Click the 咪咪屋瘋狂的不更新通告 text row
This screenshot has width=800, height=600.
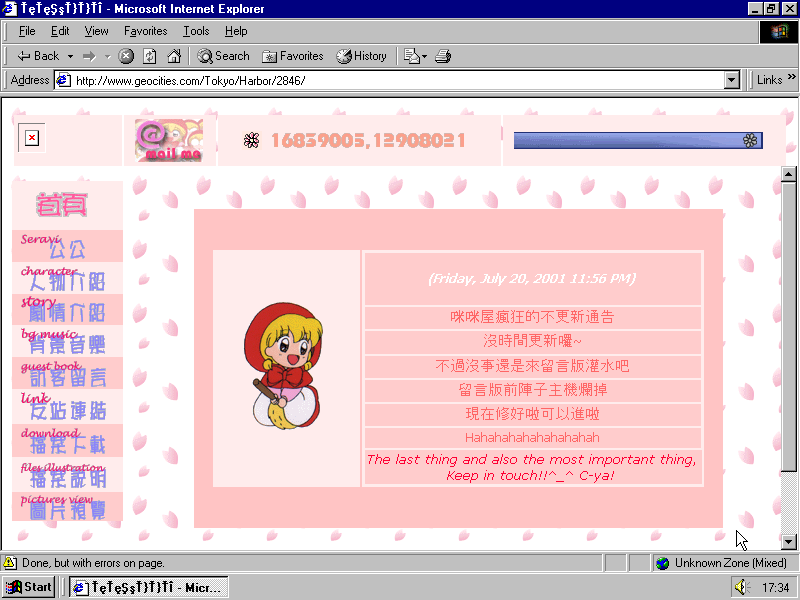[x=533, y=317]
